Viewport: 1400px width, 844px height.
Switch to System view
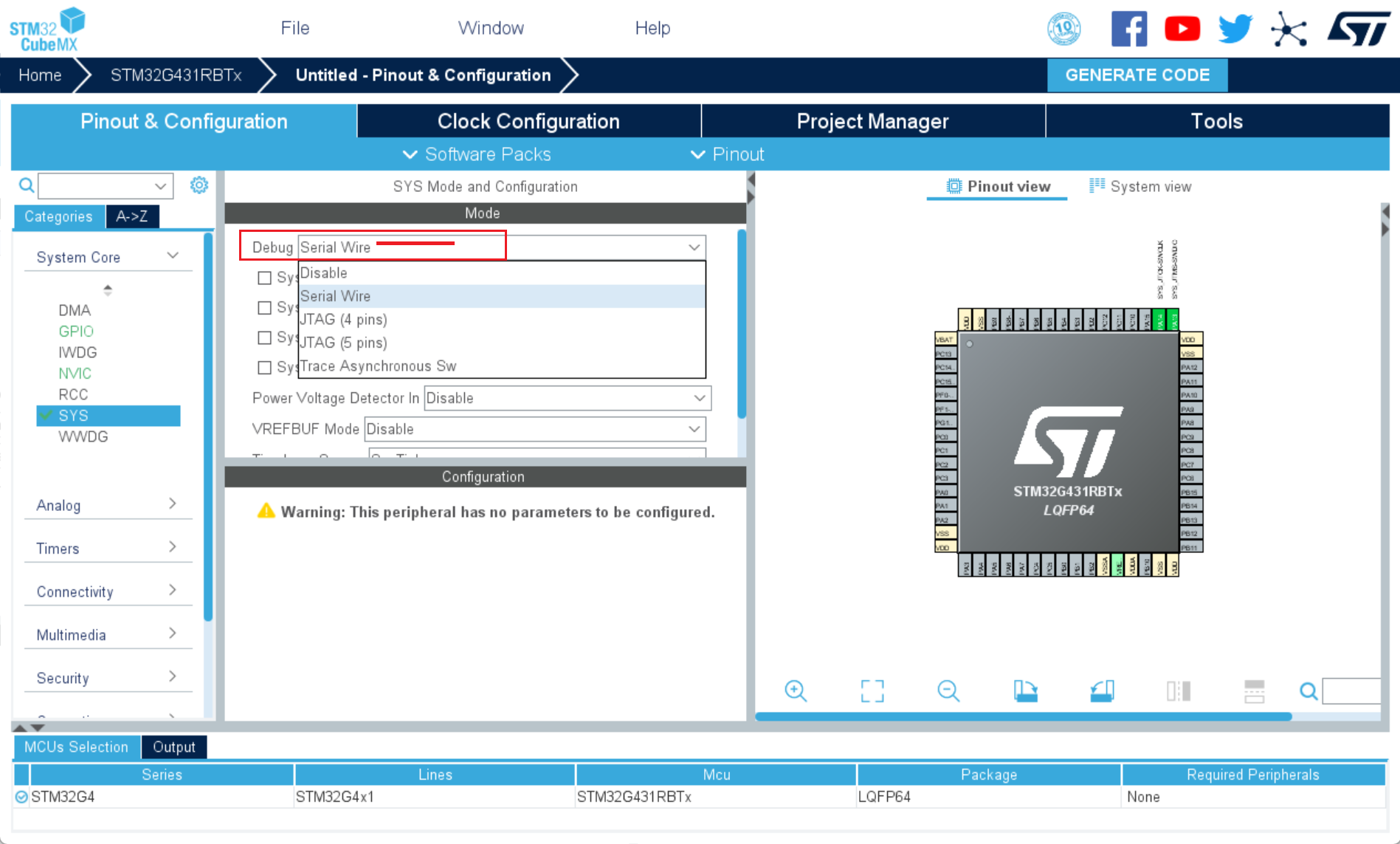click(x=1140, y=186)
